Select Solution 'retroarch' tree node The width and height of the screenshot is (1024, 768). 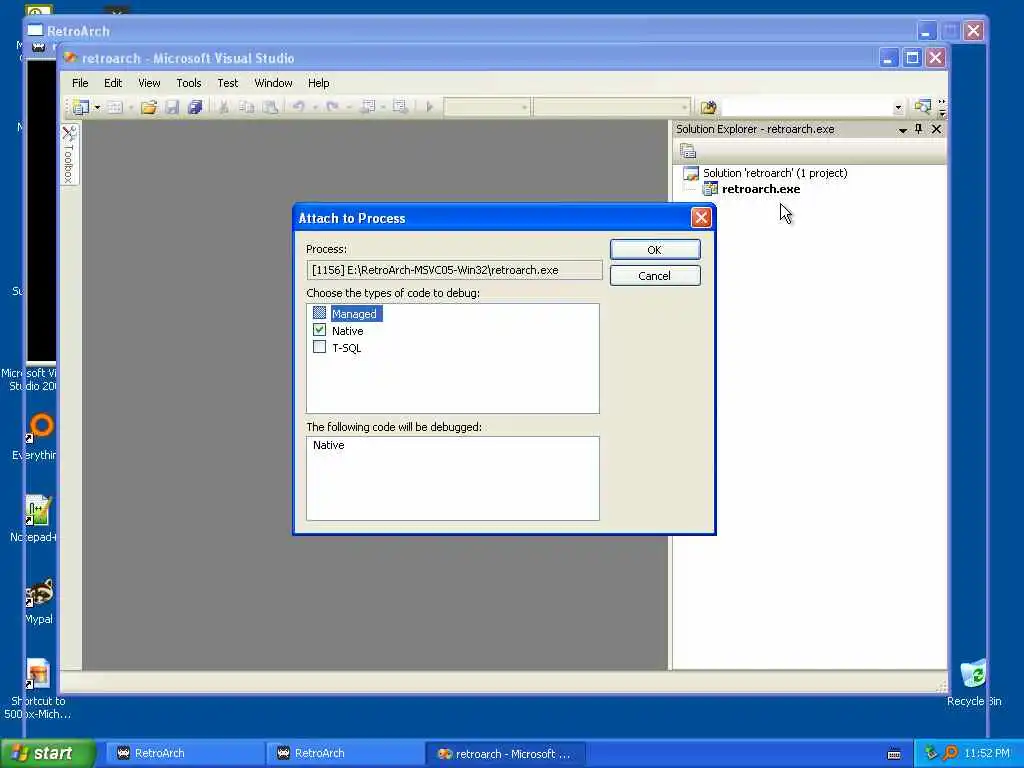tap(775, 173)
